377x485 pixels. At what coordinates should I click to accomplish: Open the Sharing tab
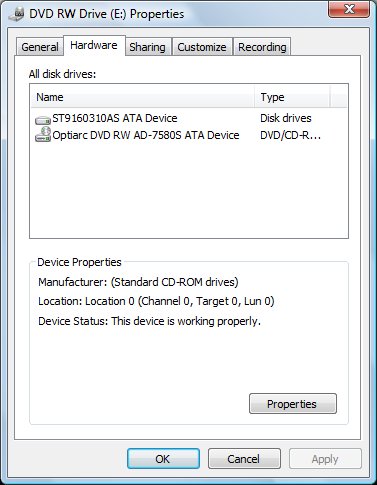(147, 47)
